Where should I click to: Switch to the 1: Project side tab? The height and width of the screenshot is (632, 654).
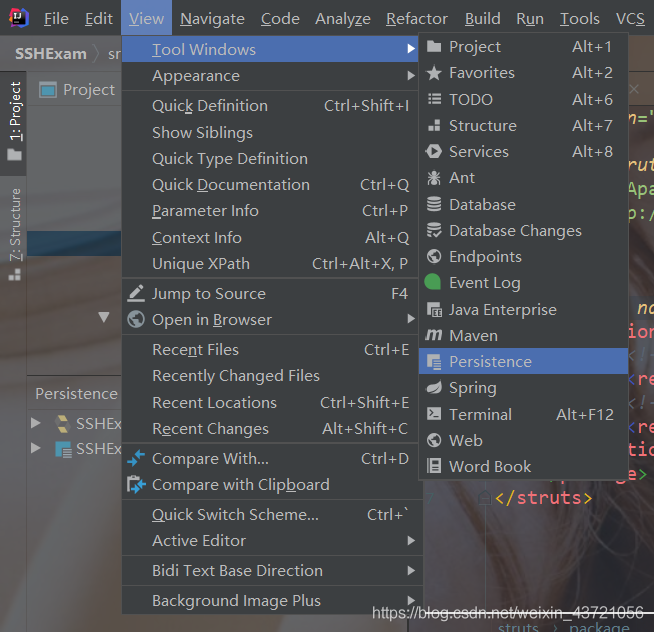(x=14, y=123)
